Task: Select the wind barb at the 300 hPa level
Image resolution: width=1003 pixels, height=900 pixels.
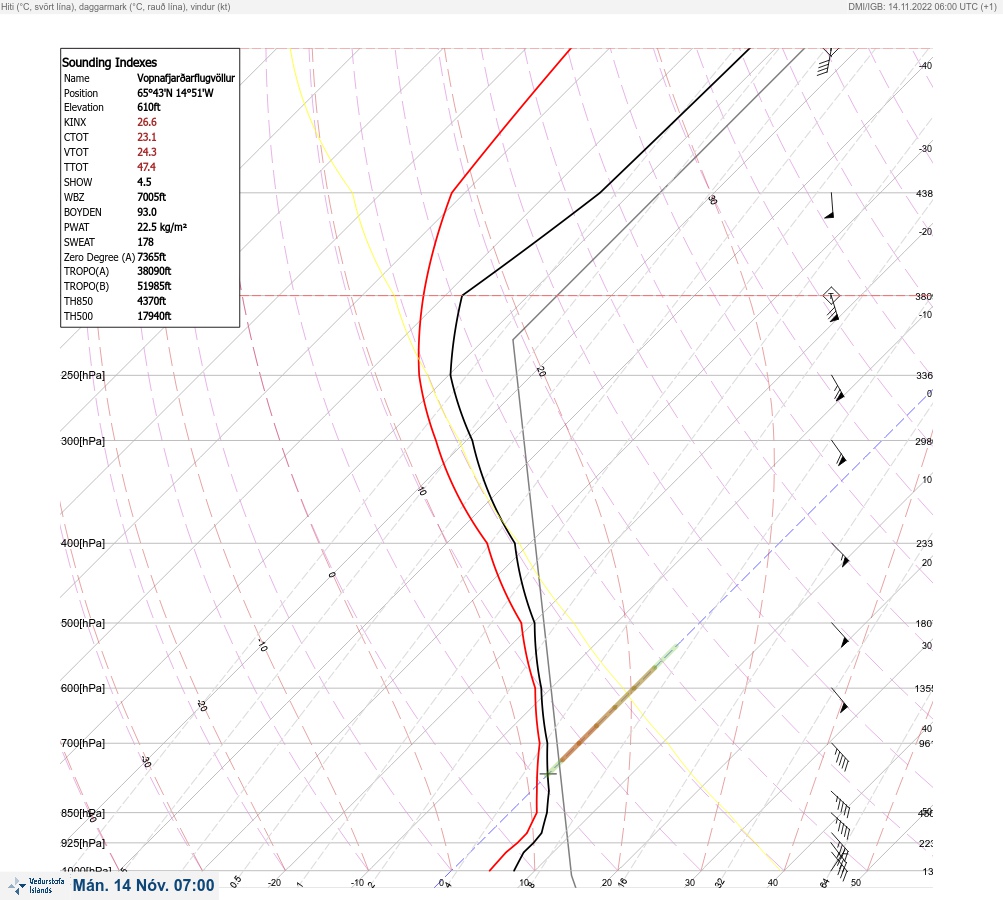Action: [839, 453]
